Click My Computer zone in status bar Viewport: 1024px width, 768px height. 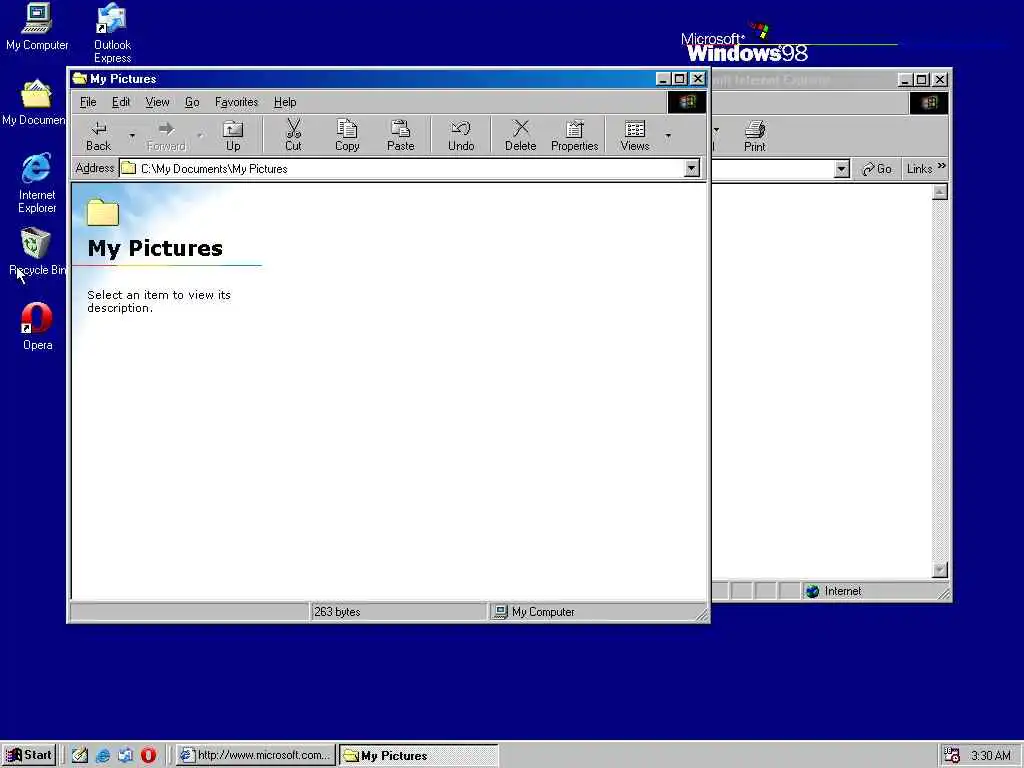tap(534, 612)
